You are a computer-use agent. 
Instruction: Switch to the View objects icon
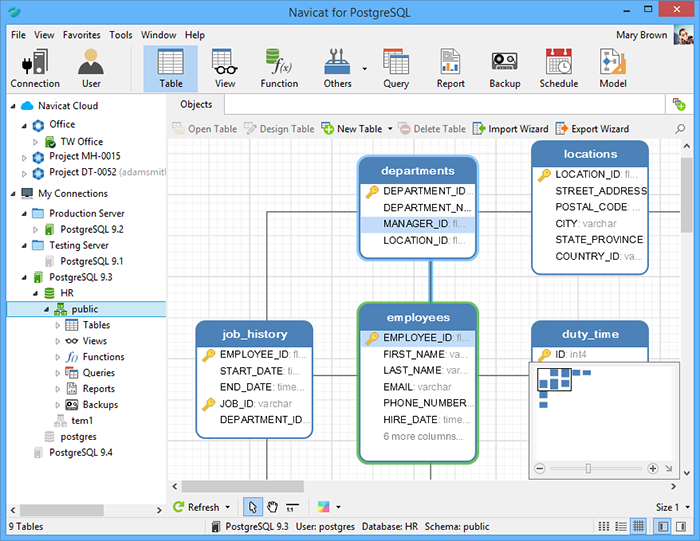[225, 69]
